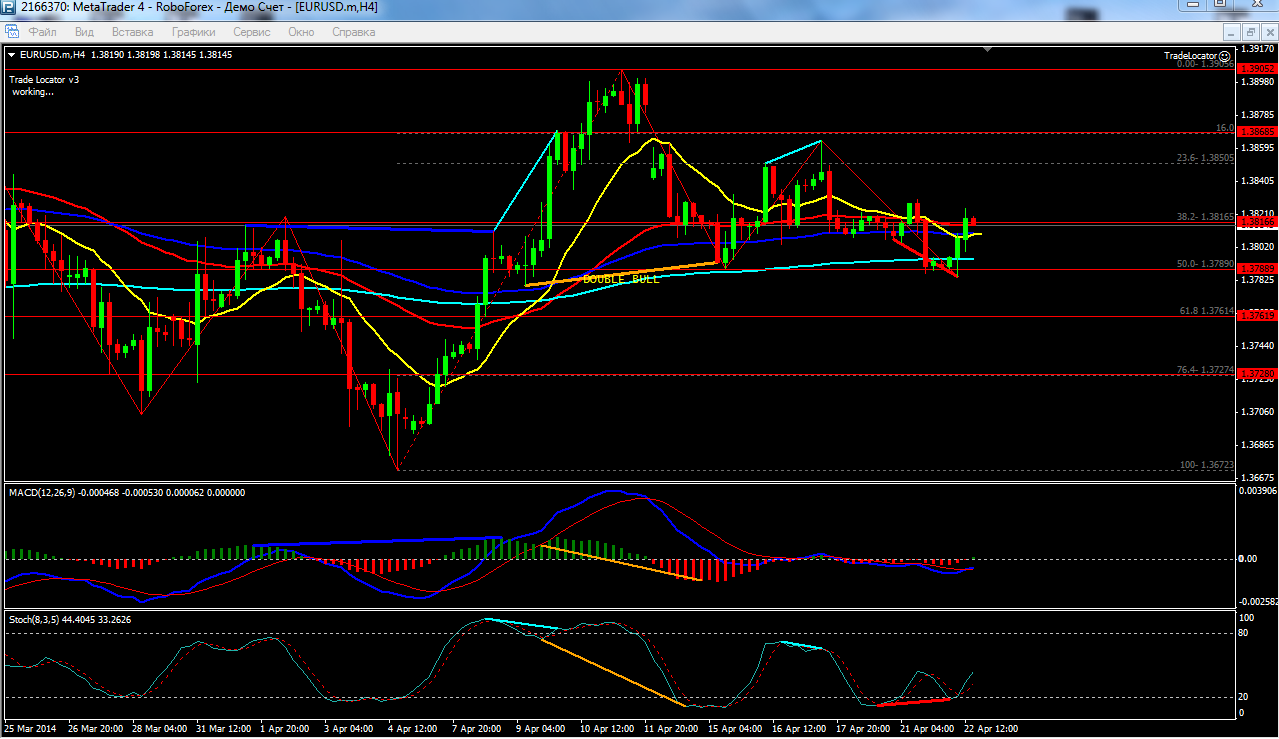This screenshot has width=1279, height=739.
Task: Click the chart shift triangle marker at chart top
Action: coord(989,48)
